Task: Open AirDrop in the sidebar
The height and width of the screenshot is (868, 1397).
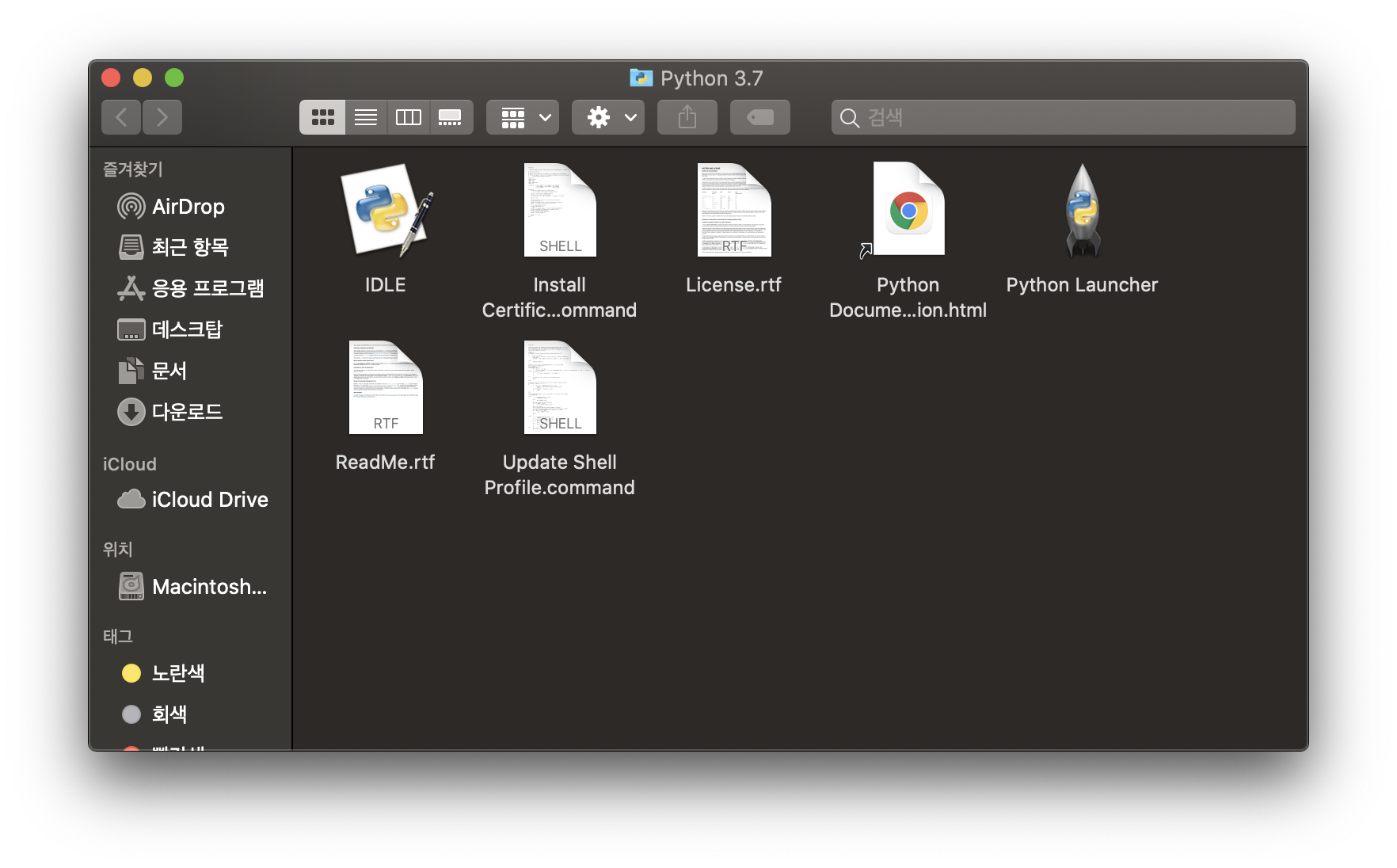Action: coord(190,207)
